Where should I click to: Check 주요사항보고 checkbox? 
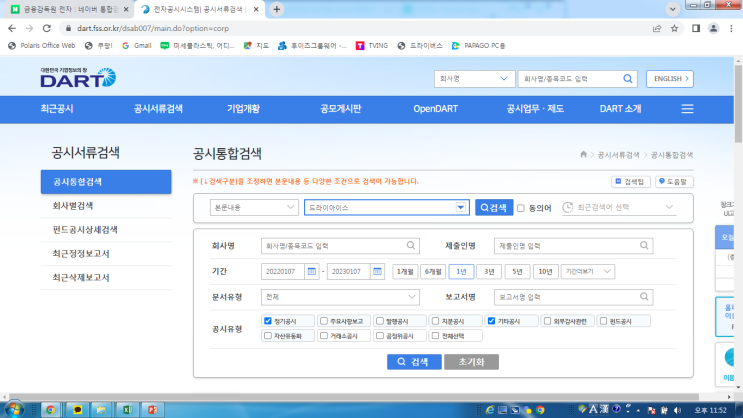pos(324,321)
